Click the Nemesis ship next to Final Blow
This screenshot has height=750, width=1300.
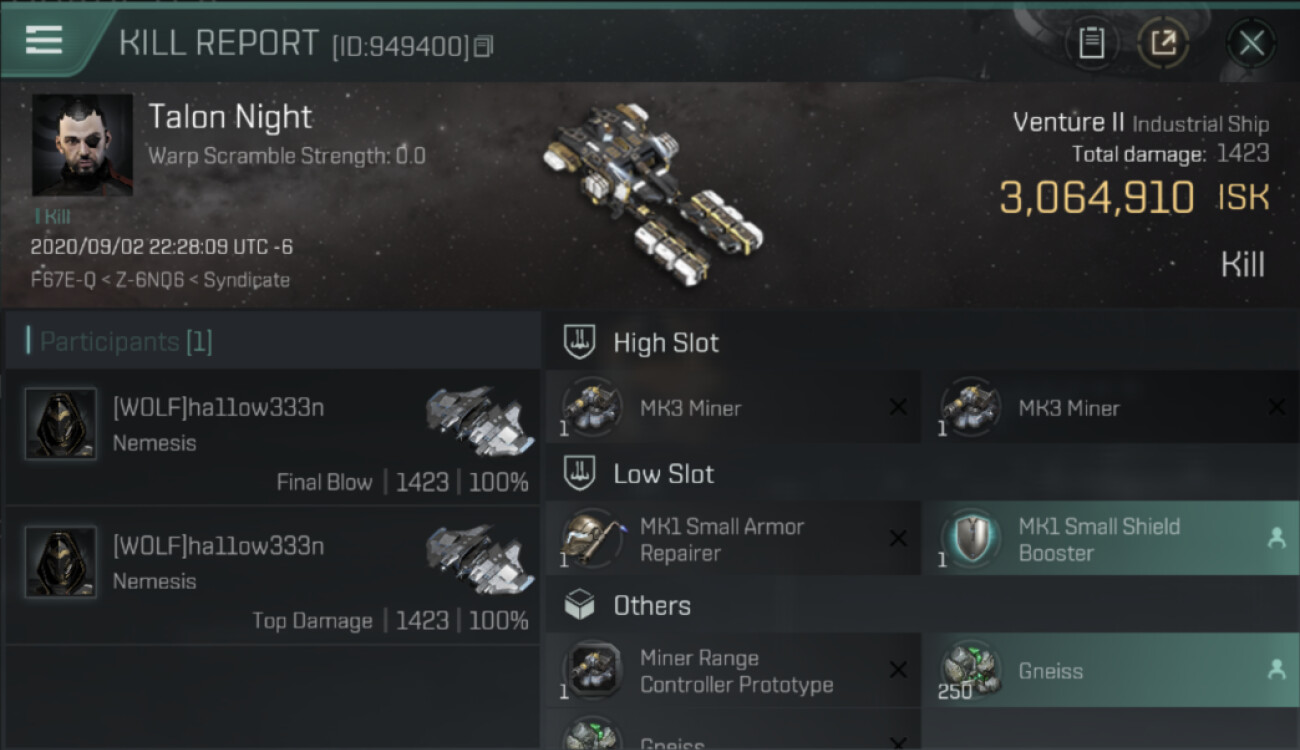click(477, 422)
